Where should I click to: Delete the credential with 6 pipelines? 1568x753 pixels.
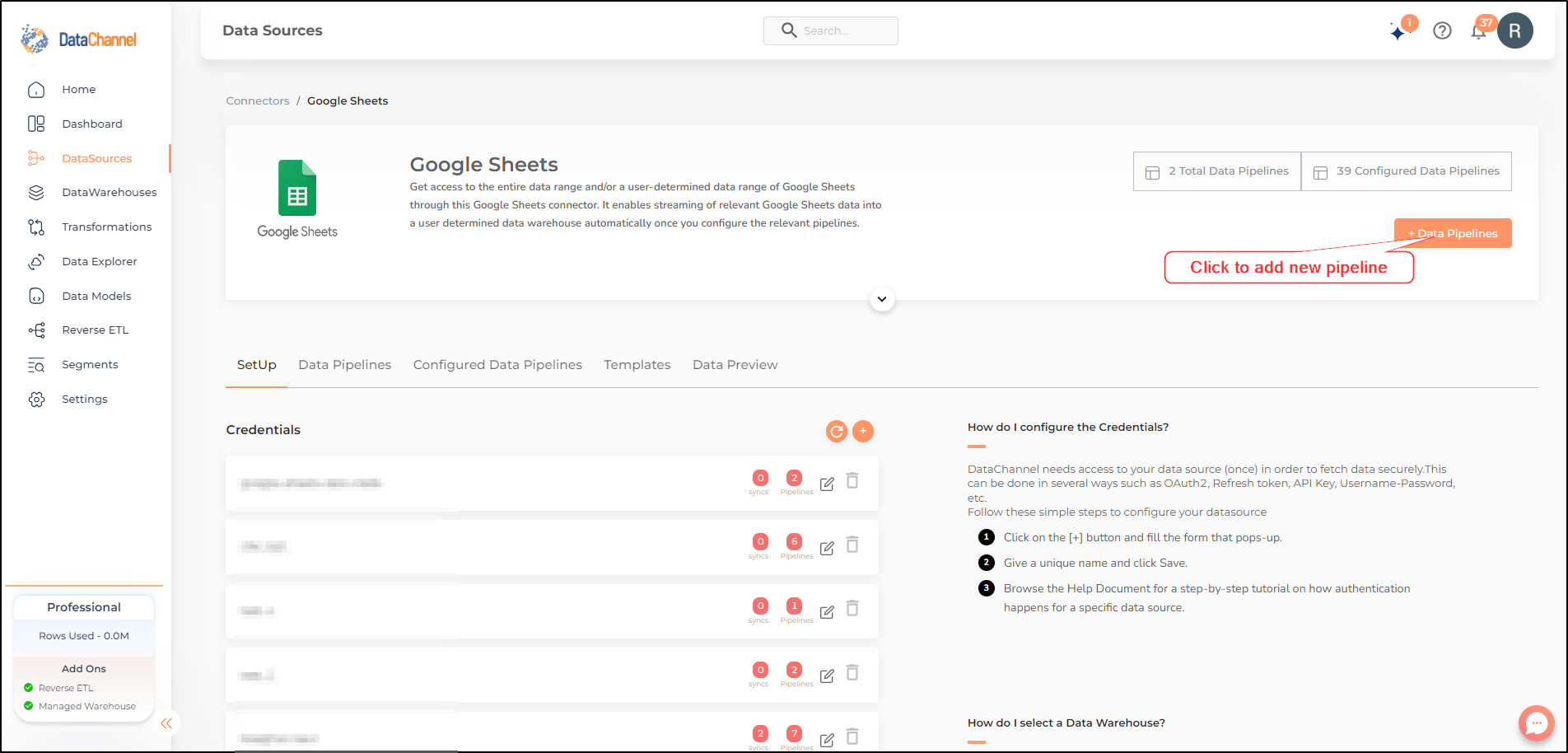click(x=852, y=545)
